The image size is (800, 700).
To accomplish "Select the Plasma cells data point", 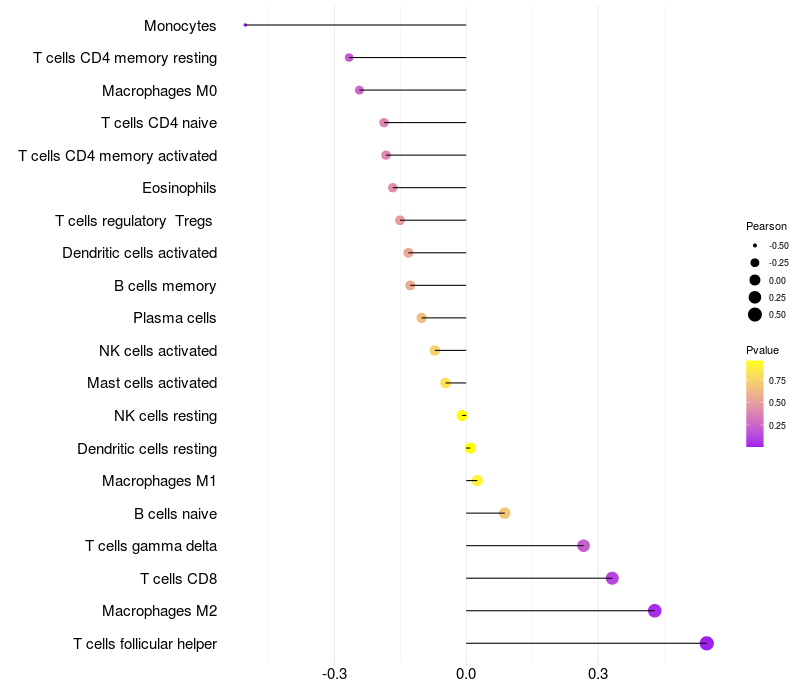I will click(x=422, y=318).
